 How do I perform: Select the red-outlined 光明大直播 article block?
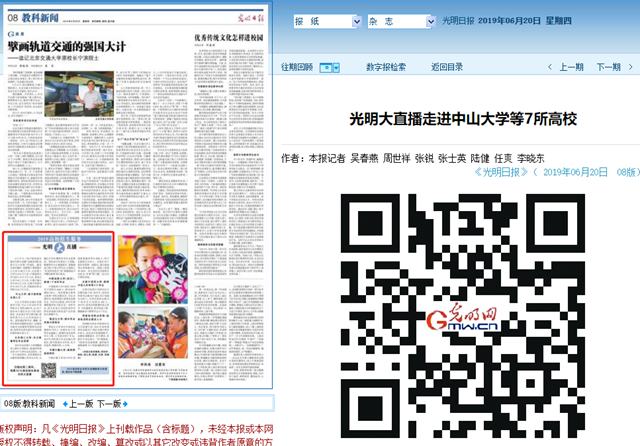click(x=59, y=309)
